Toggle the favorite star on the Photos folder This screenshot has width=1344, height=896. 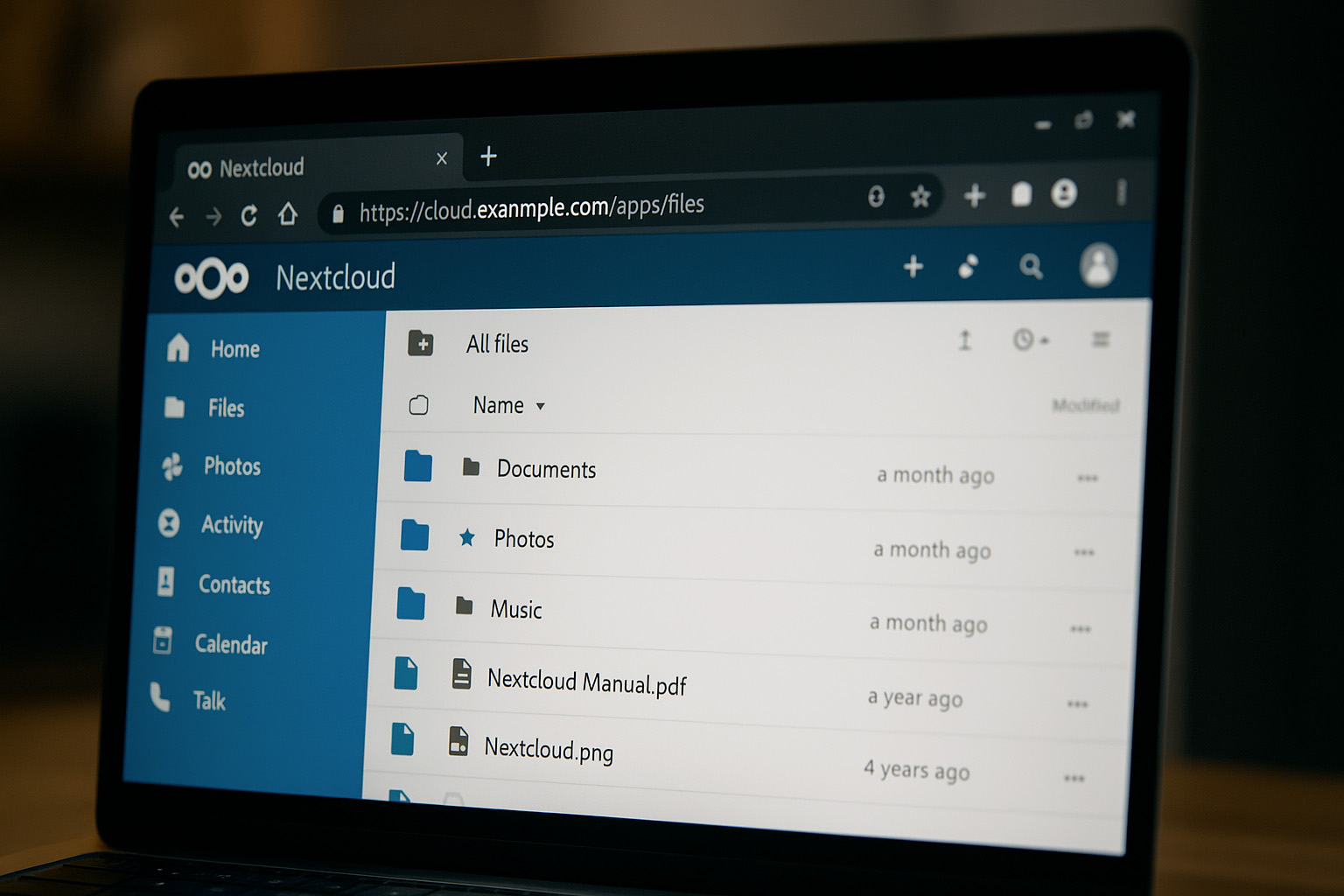(469, 537)
